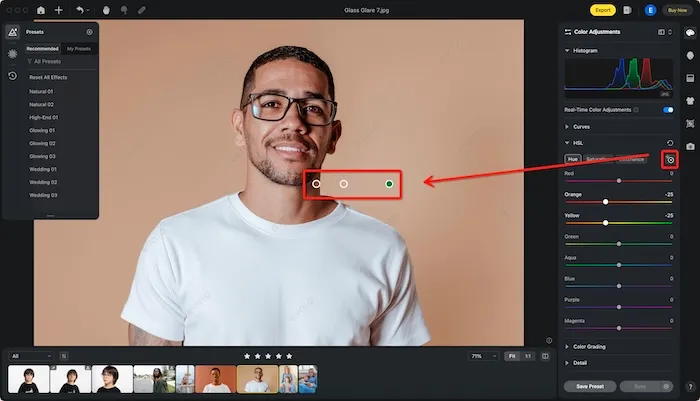Go to the Home screen icon

(x=41, y=10)
